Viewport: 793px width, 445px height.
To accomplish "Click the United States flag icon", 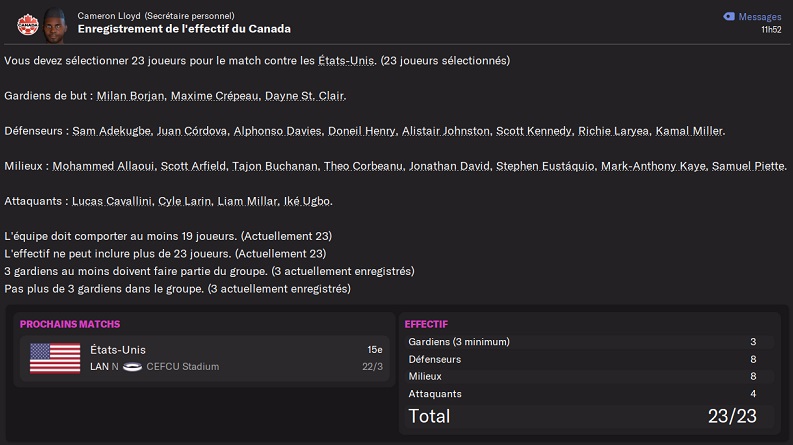I will pyautogui.click(x=55, y=358).
